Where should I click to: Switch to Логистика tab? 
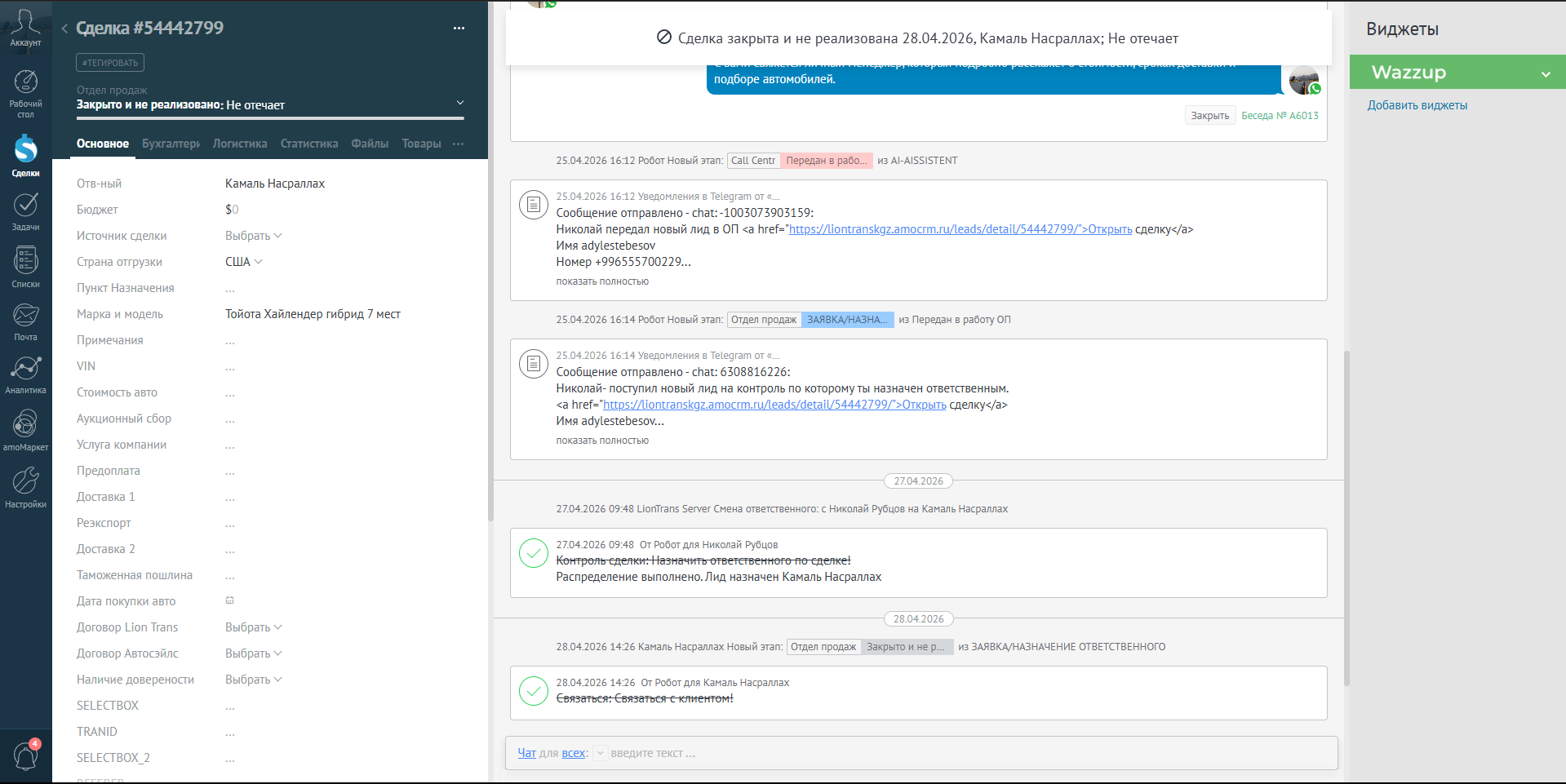coord(240,144)
